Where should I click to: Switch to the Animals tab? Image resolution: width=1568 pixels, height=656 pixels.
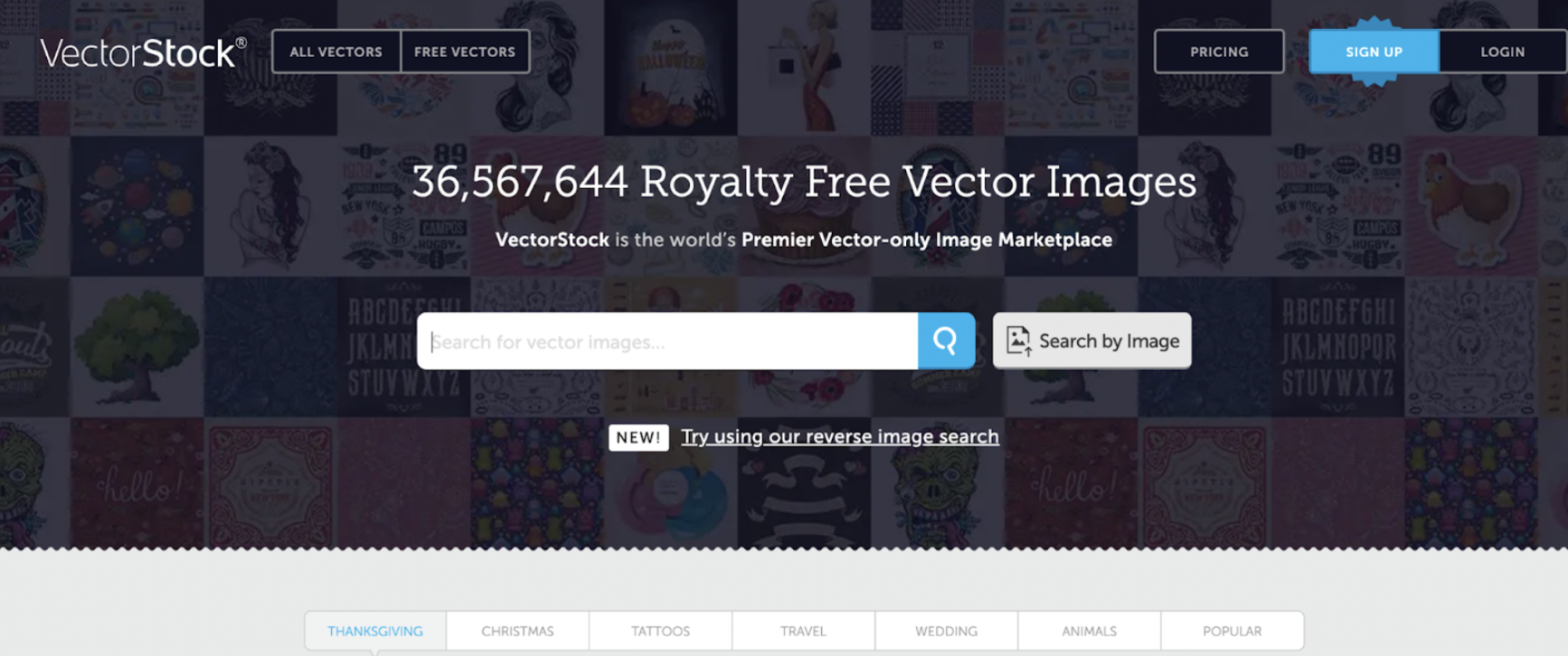[x=1089, y=631]
